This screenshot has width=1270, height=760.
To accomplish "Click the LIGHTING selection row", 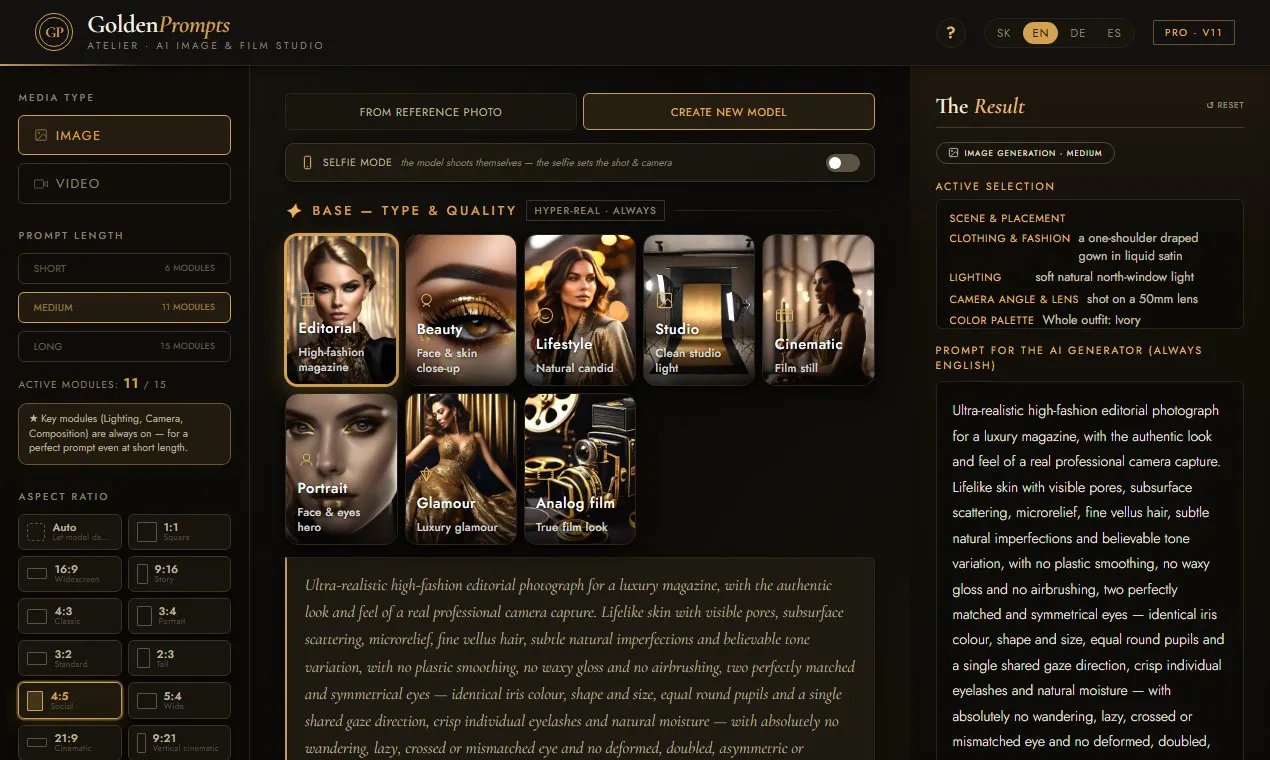I will [x=1089, y=277].
